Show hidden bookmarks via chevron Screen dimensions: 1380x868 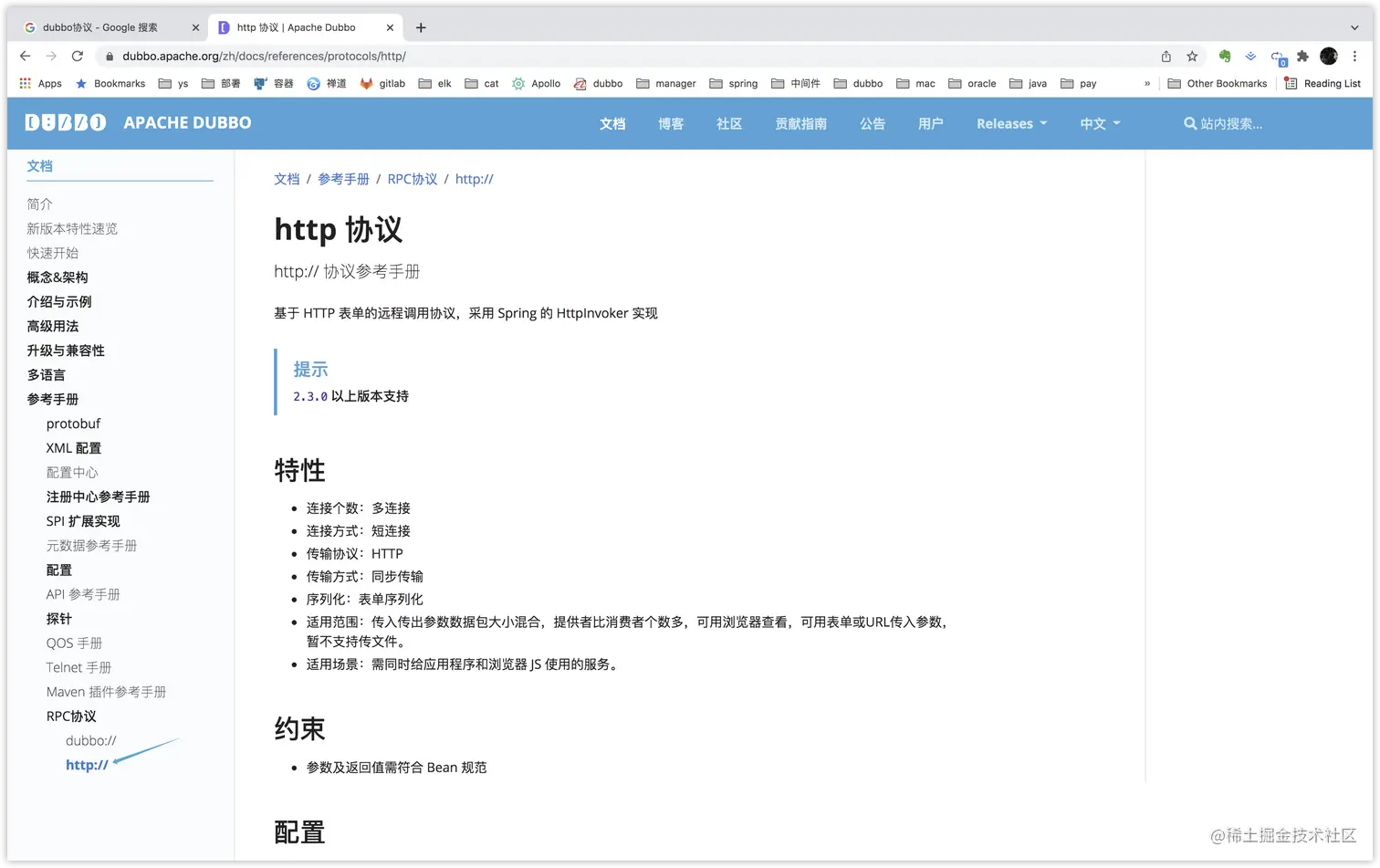pyautogui.click(x=1147, y=83)
